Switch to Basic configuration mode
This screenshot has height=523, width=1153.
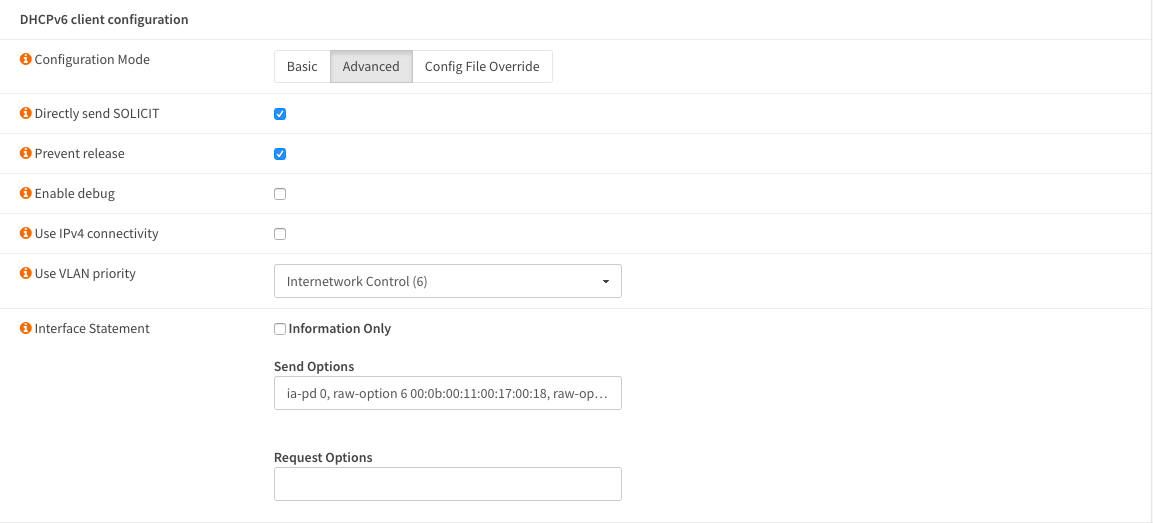pyautogui.click(x=302, y=67)
